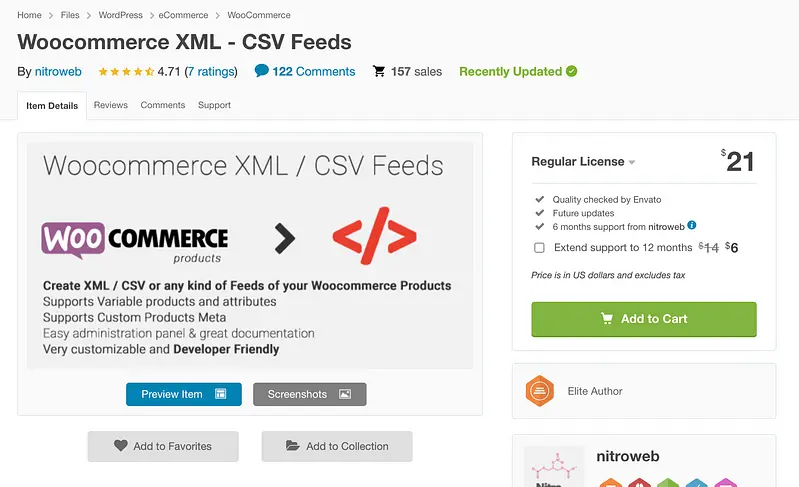
Task: Click the Recently Updated green checkmark icon
Action: tap(572, 71)
